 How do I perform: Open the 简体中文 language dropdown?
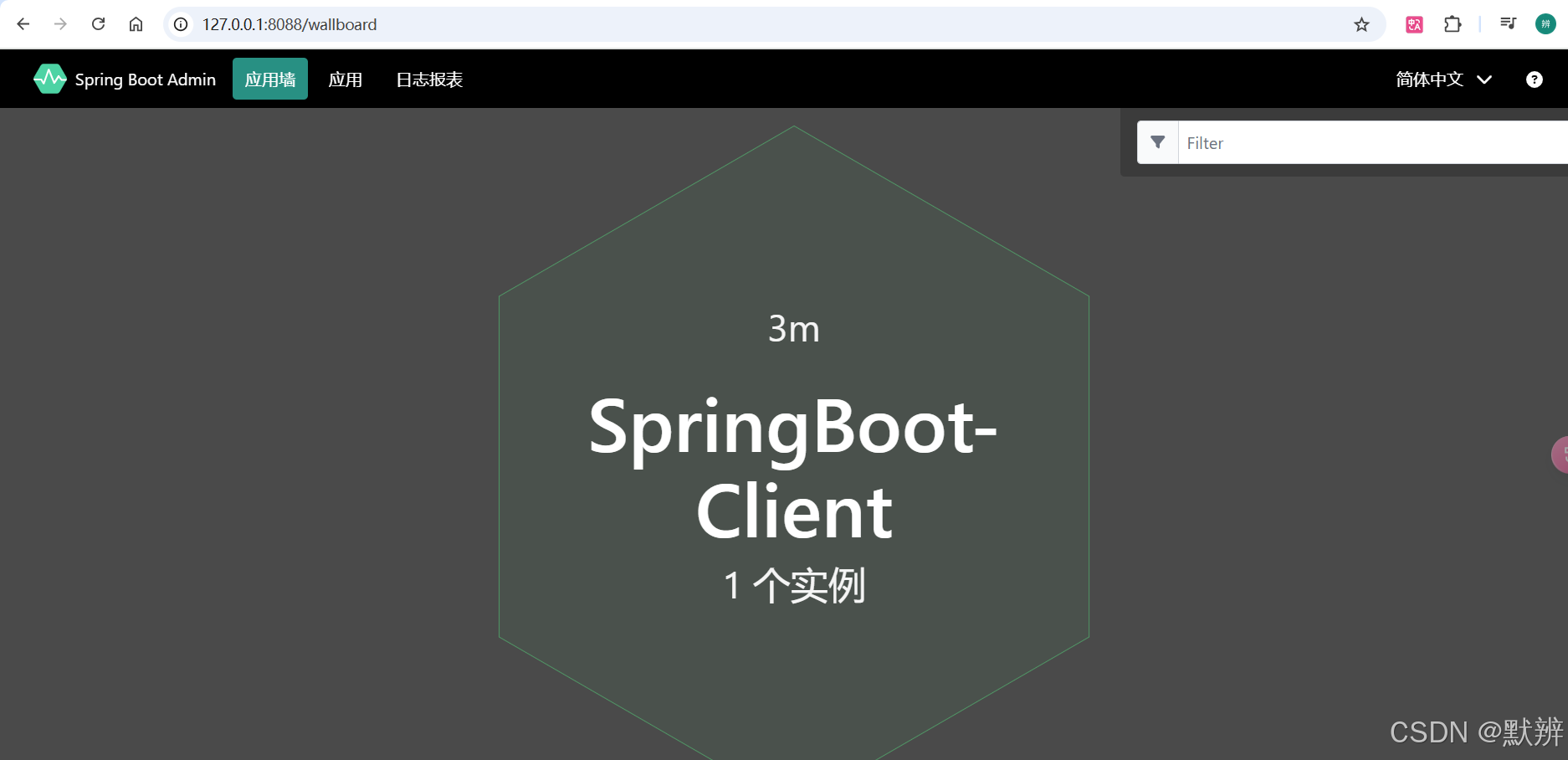click(x=1440, y=79)
